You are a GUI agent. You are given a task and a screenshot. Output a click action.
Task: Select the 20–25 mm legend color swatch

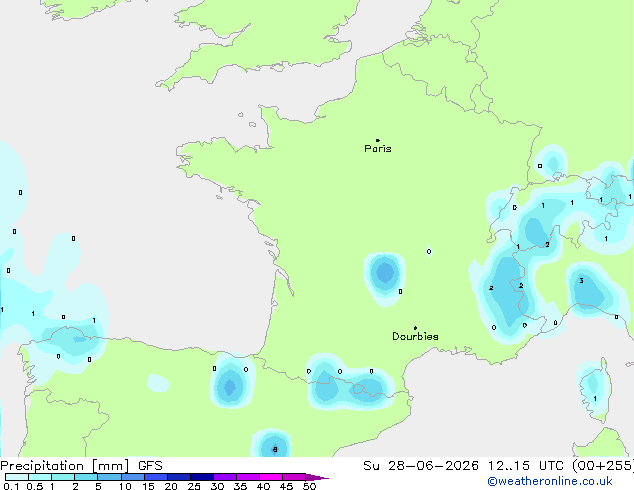(x=179, y=477)
